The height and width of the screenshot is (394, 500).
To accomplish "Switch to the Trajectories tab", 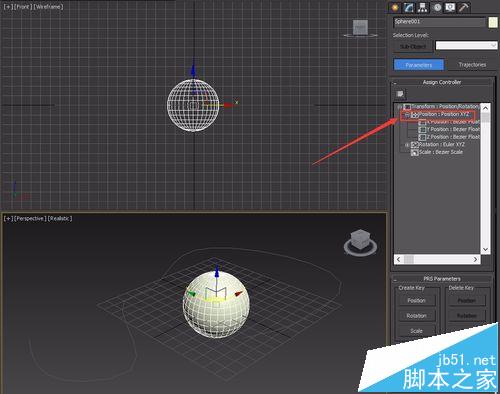I will (x=472, y=65).
